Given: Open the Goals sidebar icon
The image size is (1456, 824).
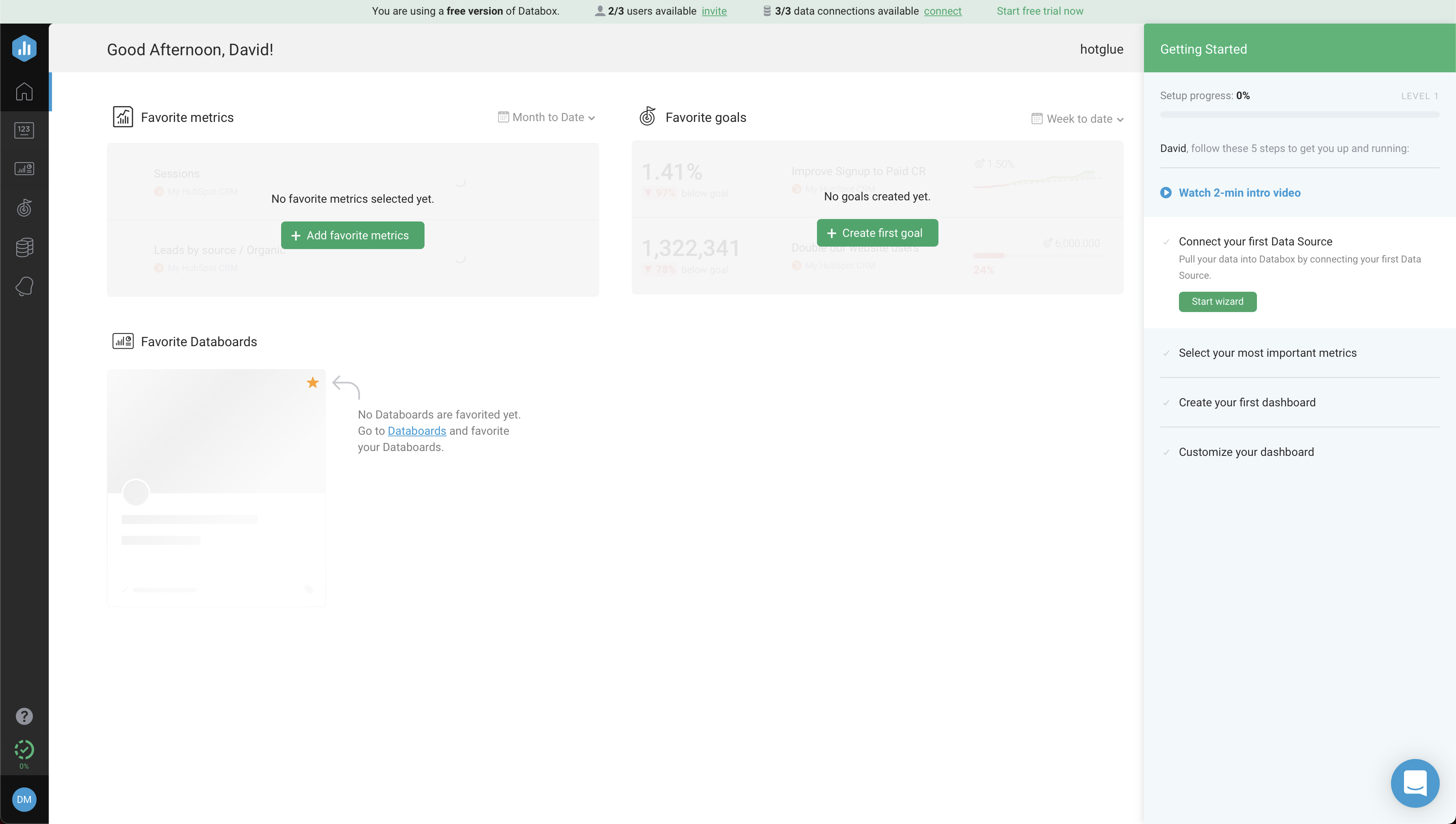Looking at the screenshot, I should 24,208.
